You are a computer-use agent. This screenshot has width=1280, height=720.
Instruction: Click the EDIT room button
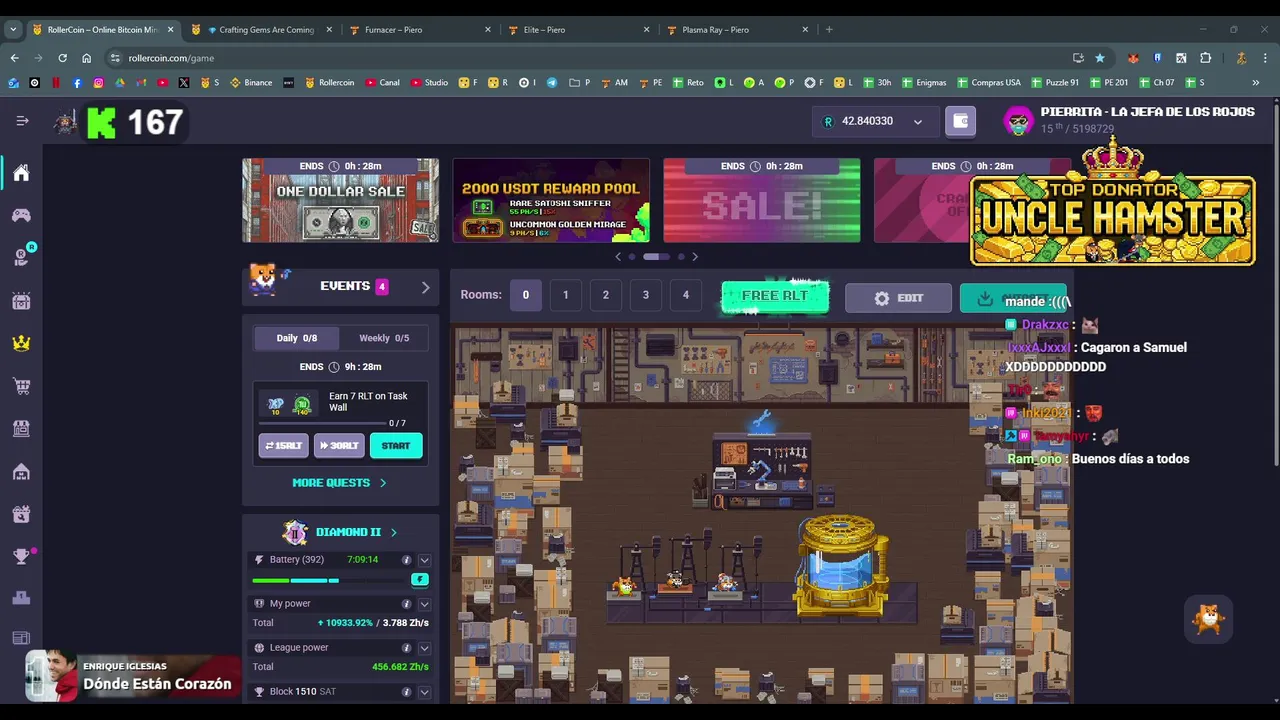(x=898, y=298)
